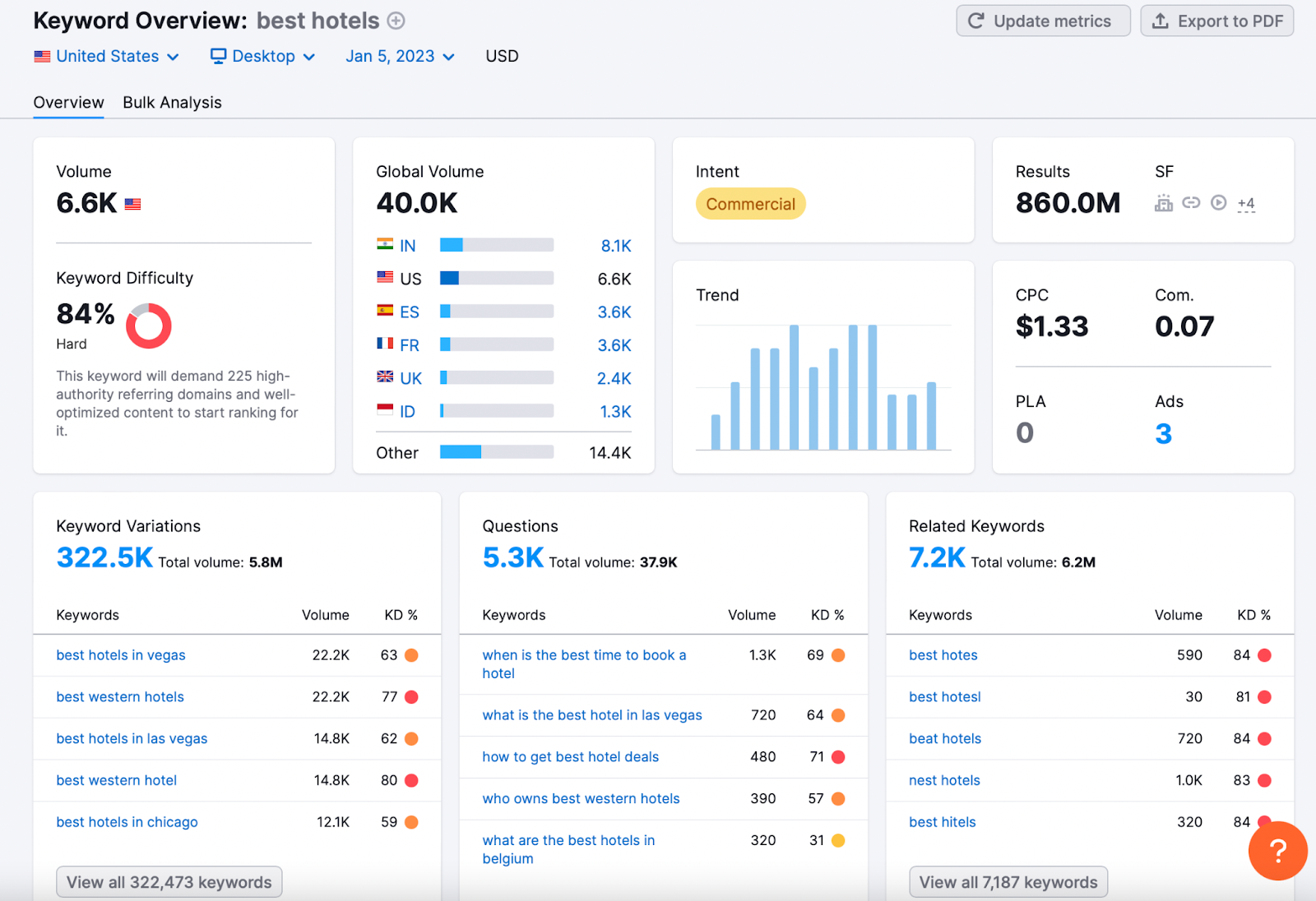Click the Export to PDF button
This screenshot has width=1316, height=901.
tap(1217, 21)
